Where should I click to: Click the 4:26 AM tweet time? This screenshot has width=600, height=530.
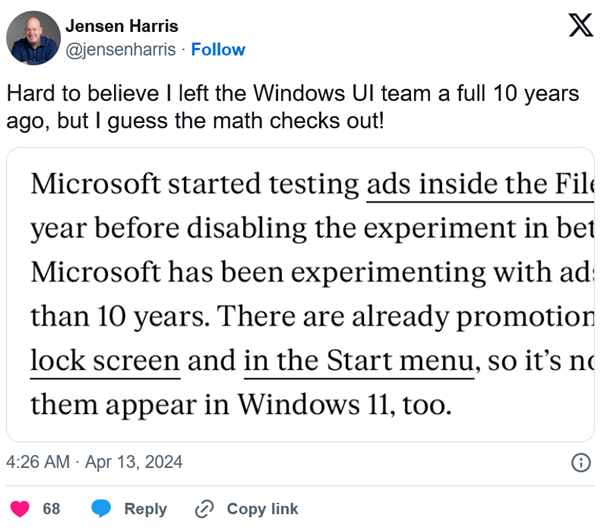pyautogui.click(x=37, y=463)
